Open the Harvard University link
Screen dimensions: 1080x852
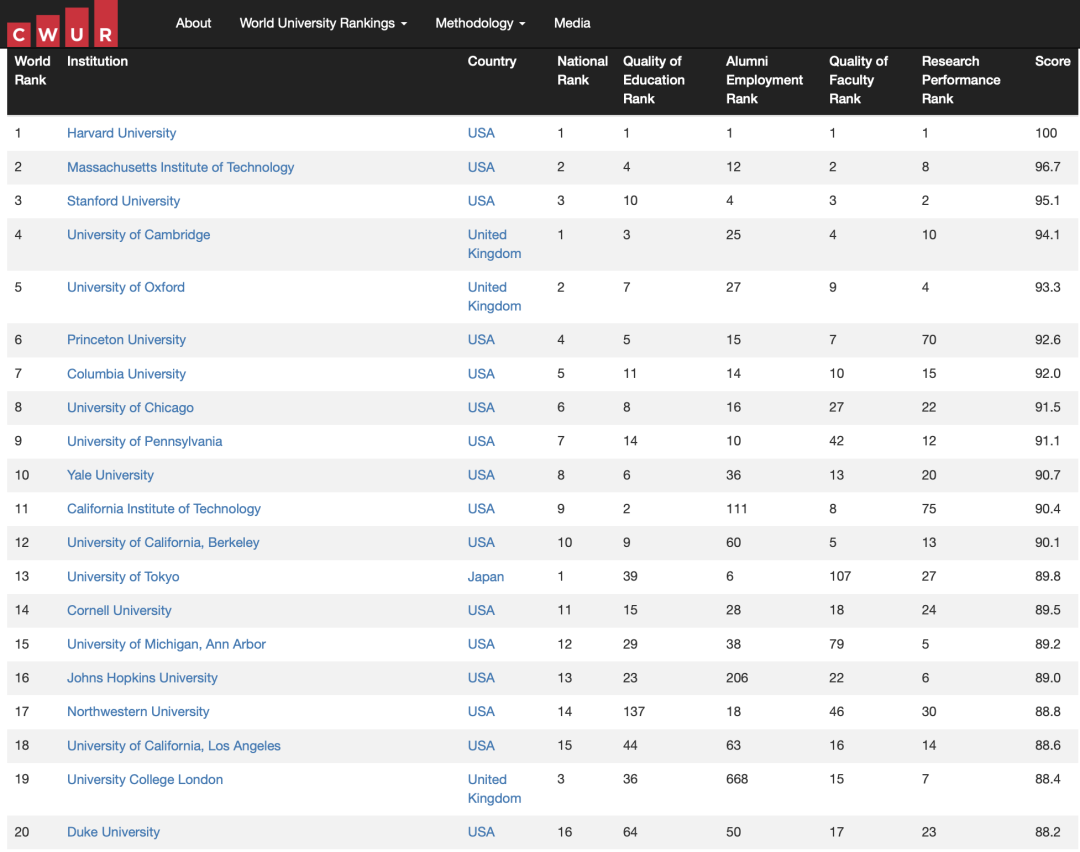[x=121, y=133]
